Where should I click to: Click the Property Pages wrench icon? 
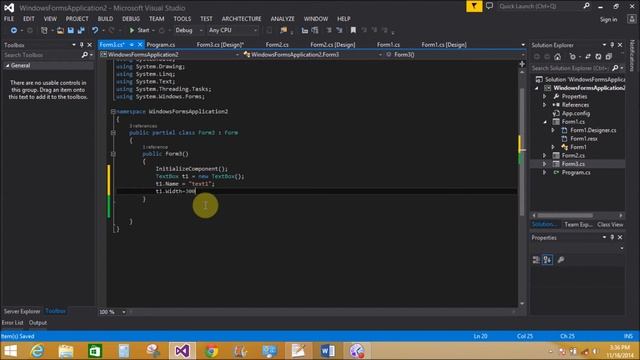[561, 260]
